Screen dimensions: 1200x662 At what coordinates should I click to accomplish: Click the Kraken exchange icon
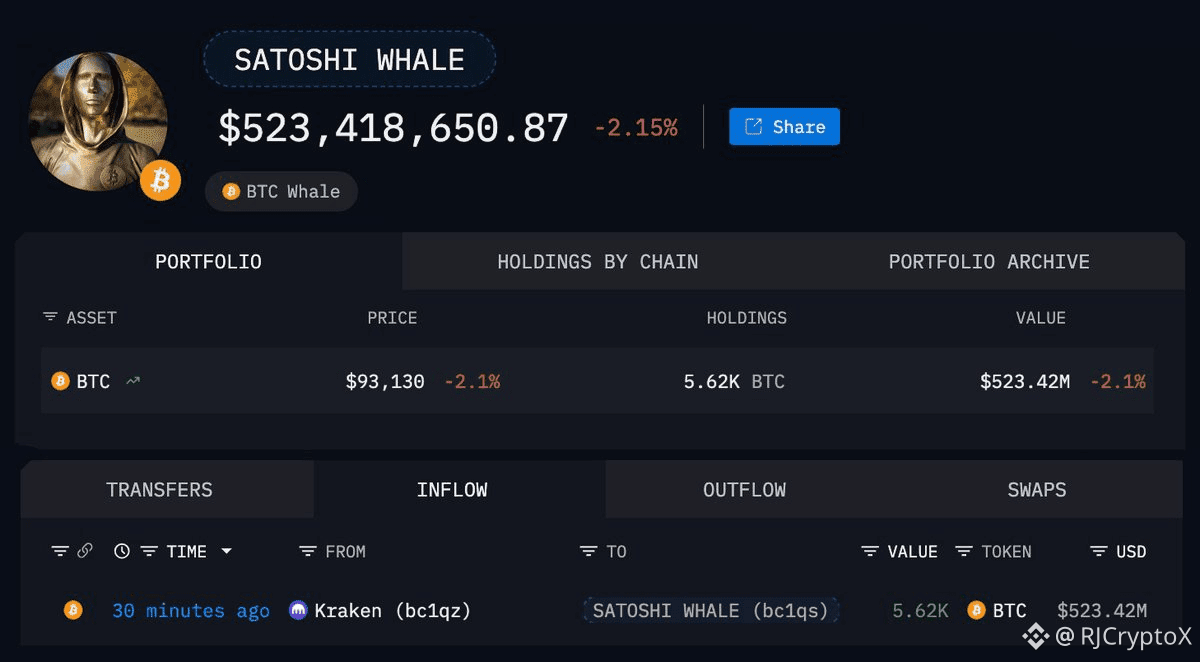[x=298, y=610]
